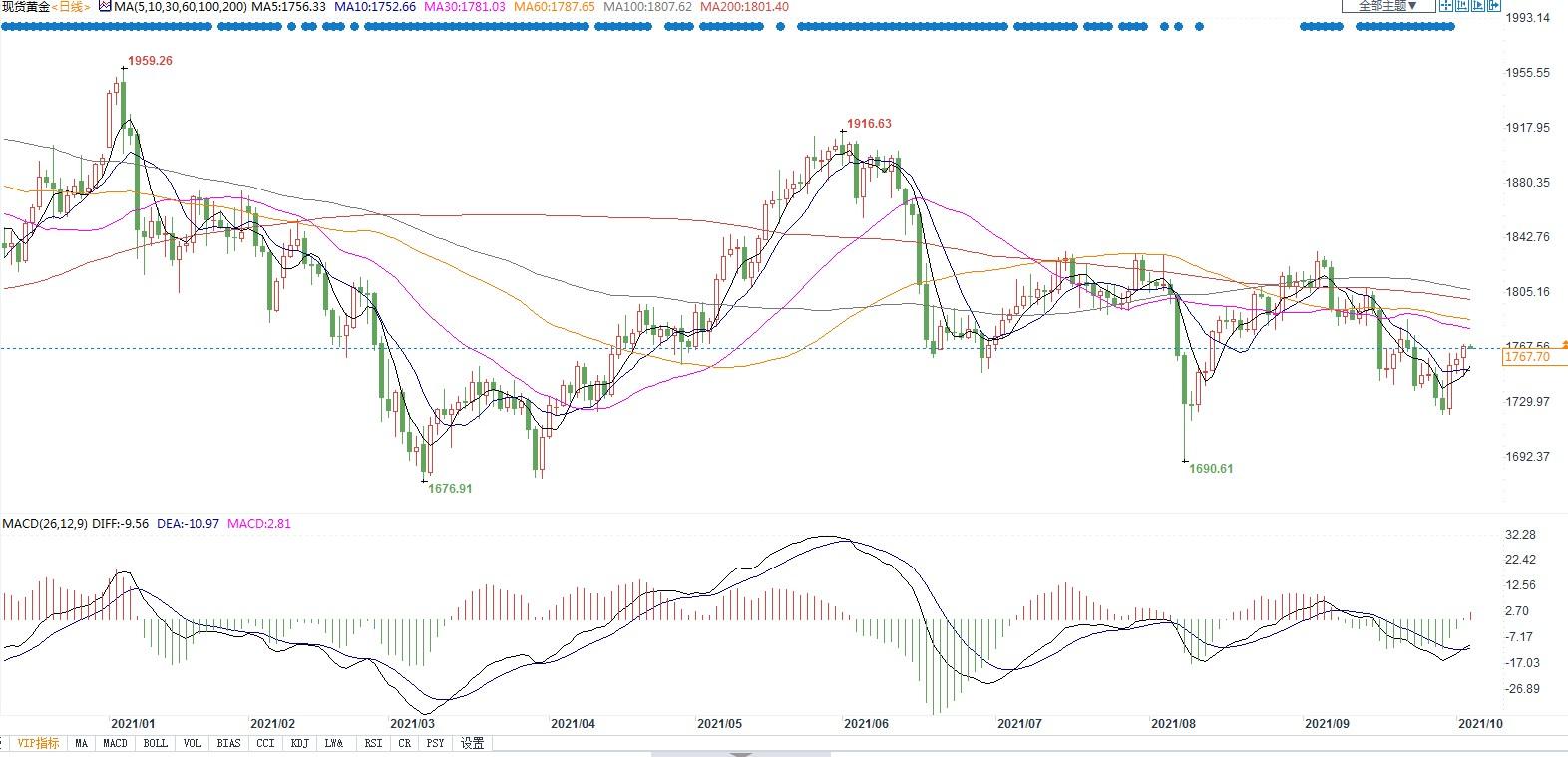Click the MACD(26,12,9) parameters label
1568x757 pixels.
(46, 523)
